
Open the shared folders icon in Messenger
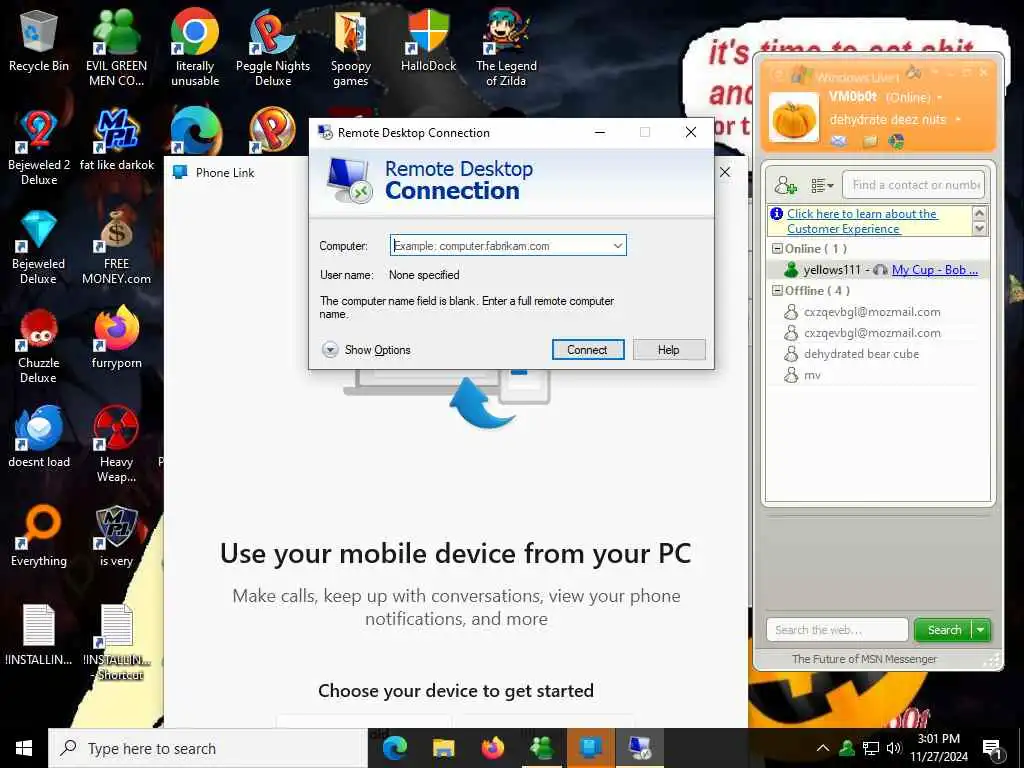point(869,141)
